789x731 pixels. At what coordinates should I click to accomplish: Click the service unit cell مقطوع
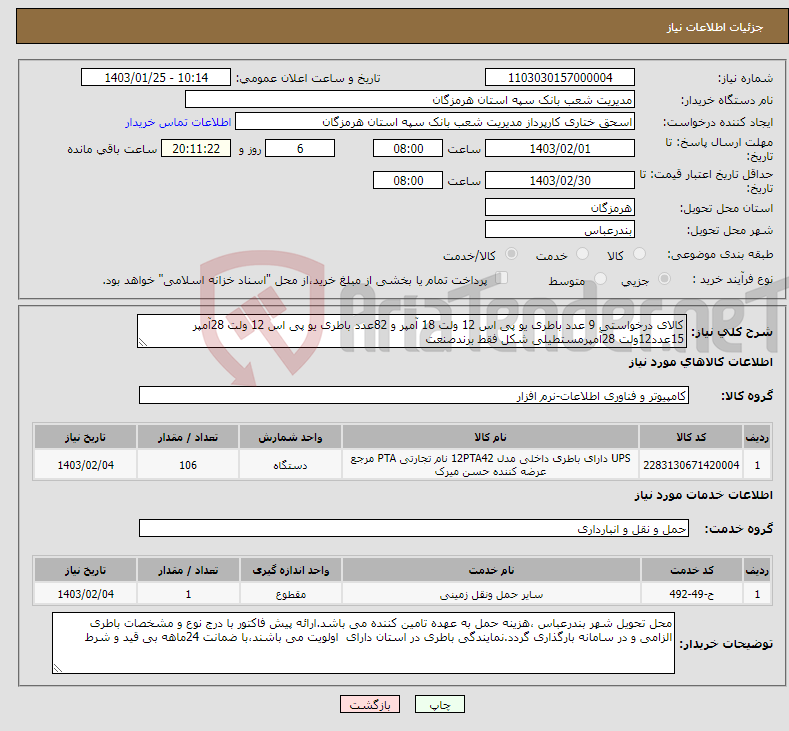[x=290, y=594]
